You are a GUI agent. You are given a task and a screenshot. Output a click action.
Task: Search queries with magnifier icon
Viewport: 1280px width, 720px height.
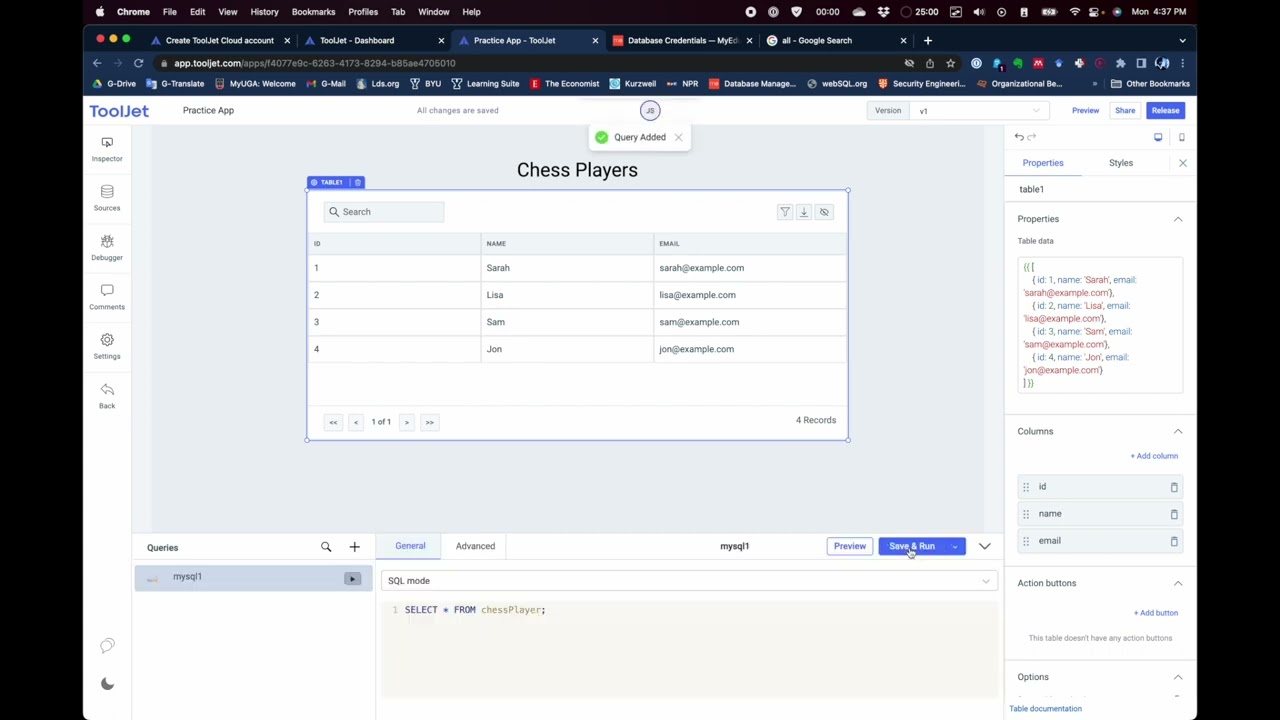pyautogui.click(x=326, y=547)
